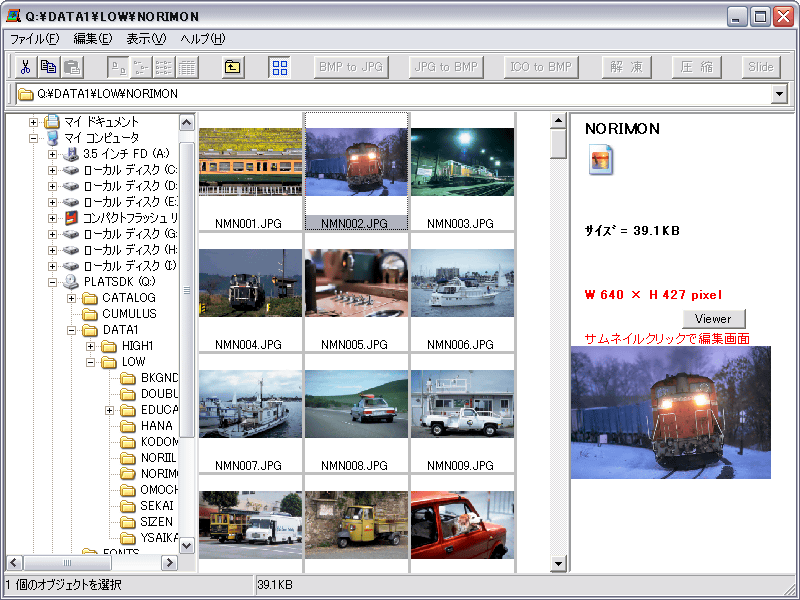Click the 圧縮 (compress) button
Viewport: 800px width, 600px height.
point(696,67)
